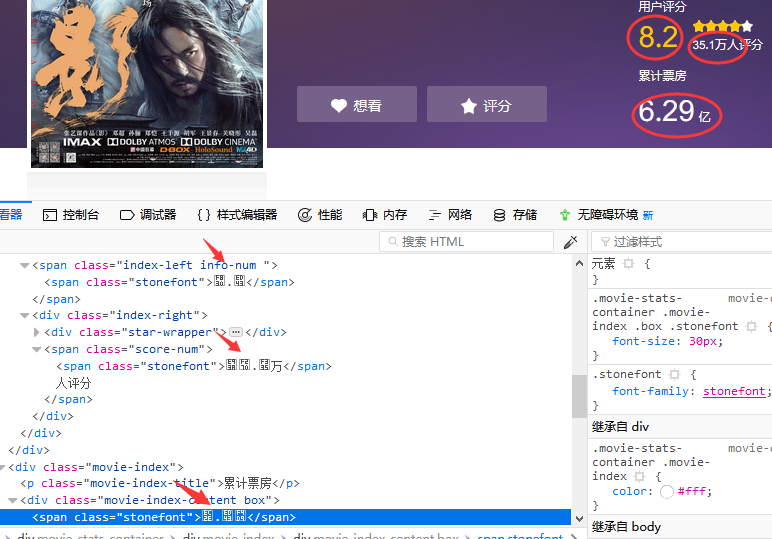This screenshot has width=772, height=539.
Task: Click the debugger icon beside 调试器
Action: pos(127,215)
